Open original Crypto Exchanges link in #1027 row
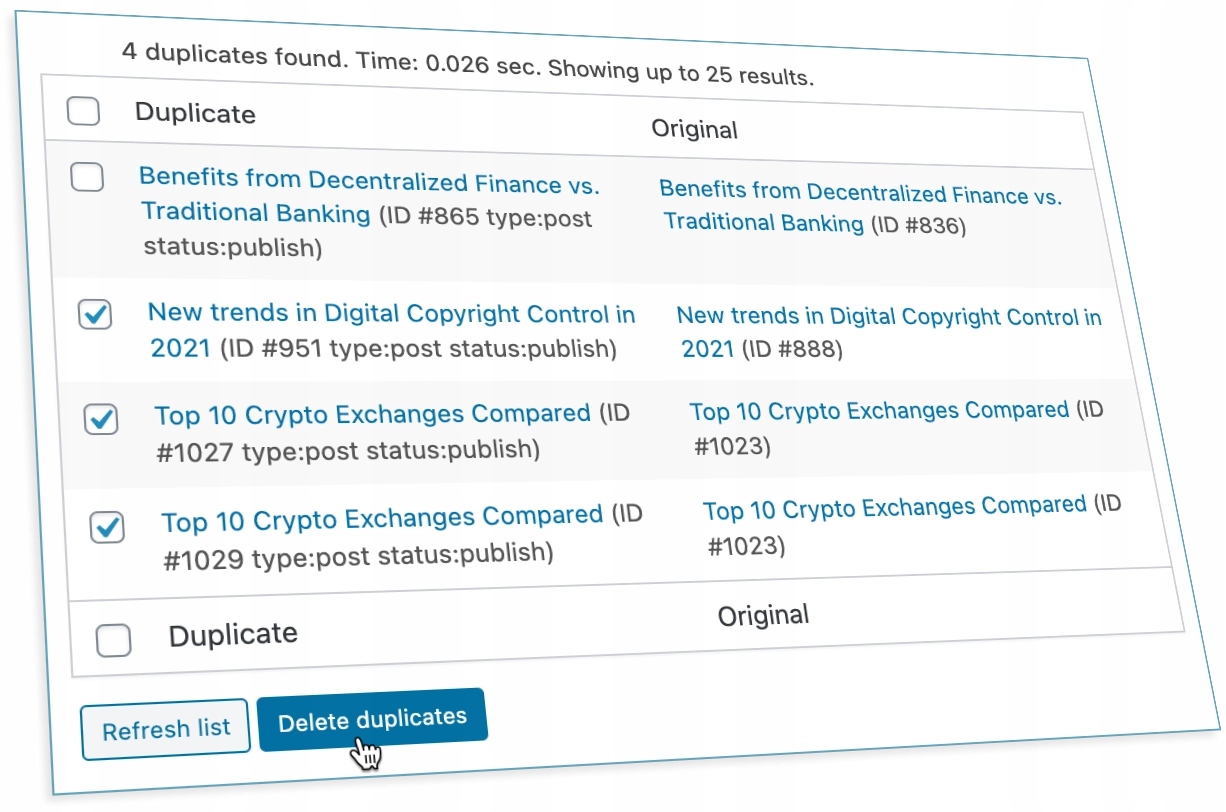Viewport: 1226px width, 812px height. tap(879, 411)
